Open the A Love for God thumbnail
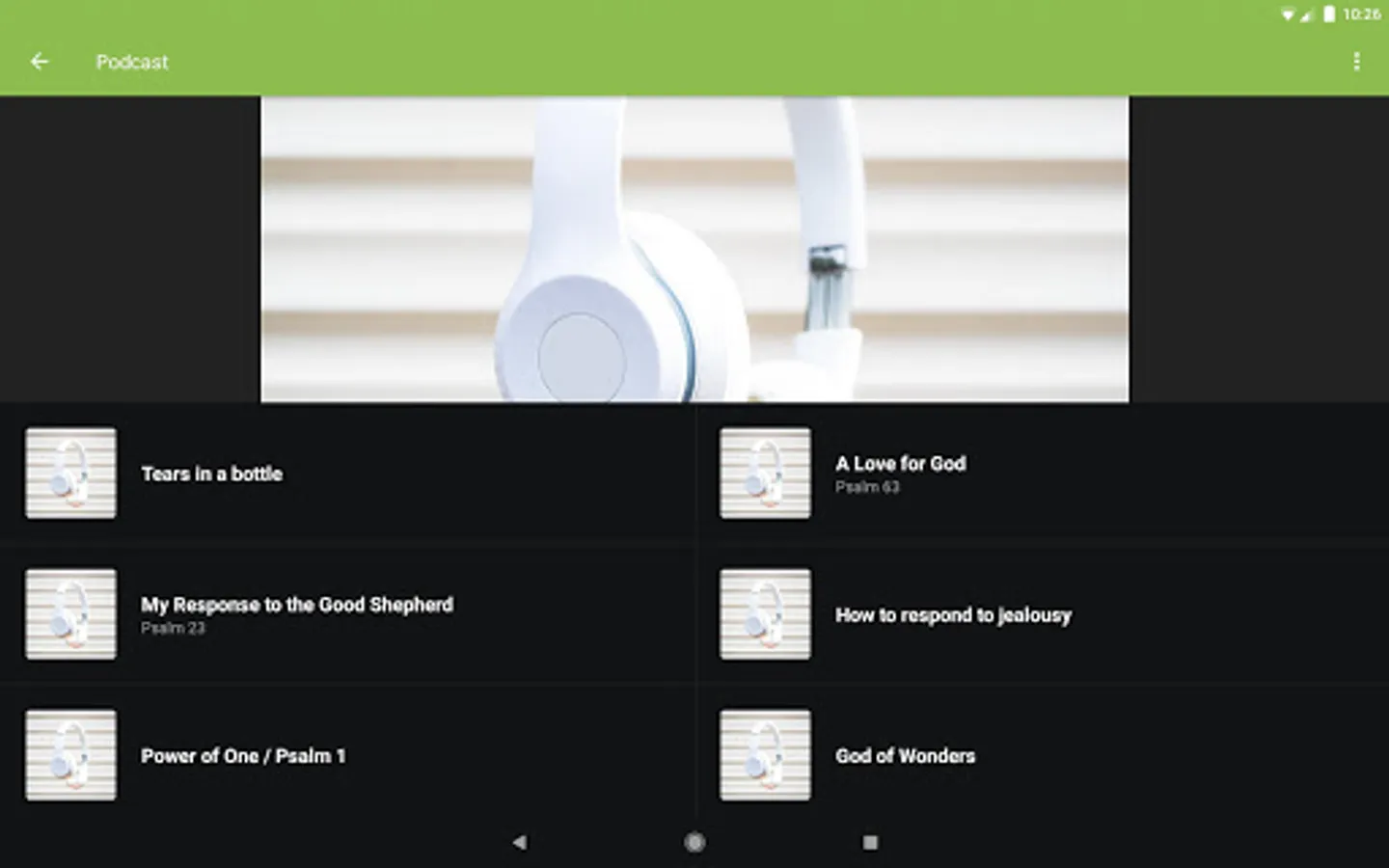This screenshot has width=1389, height=868. point(765,474)
